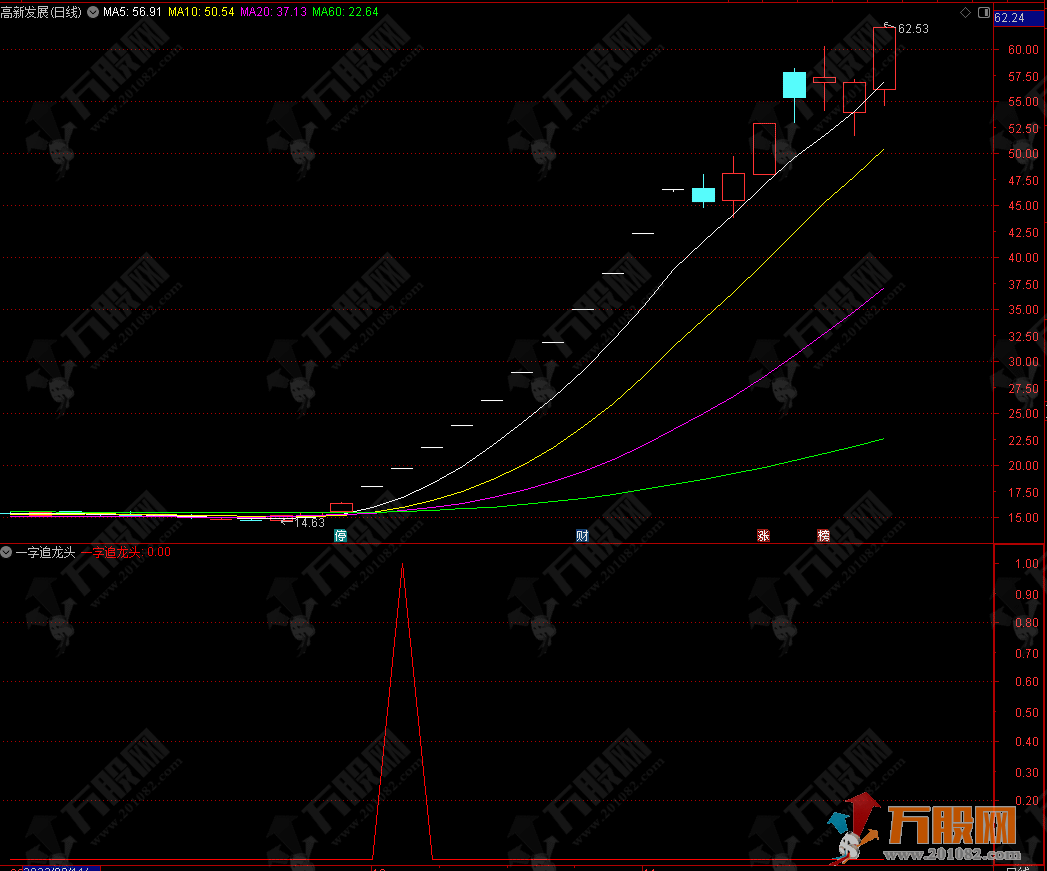Select the green MA60 label
Image resolution: width=1047 pixels, height=871 pixels.
click(345, 13)
